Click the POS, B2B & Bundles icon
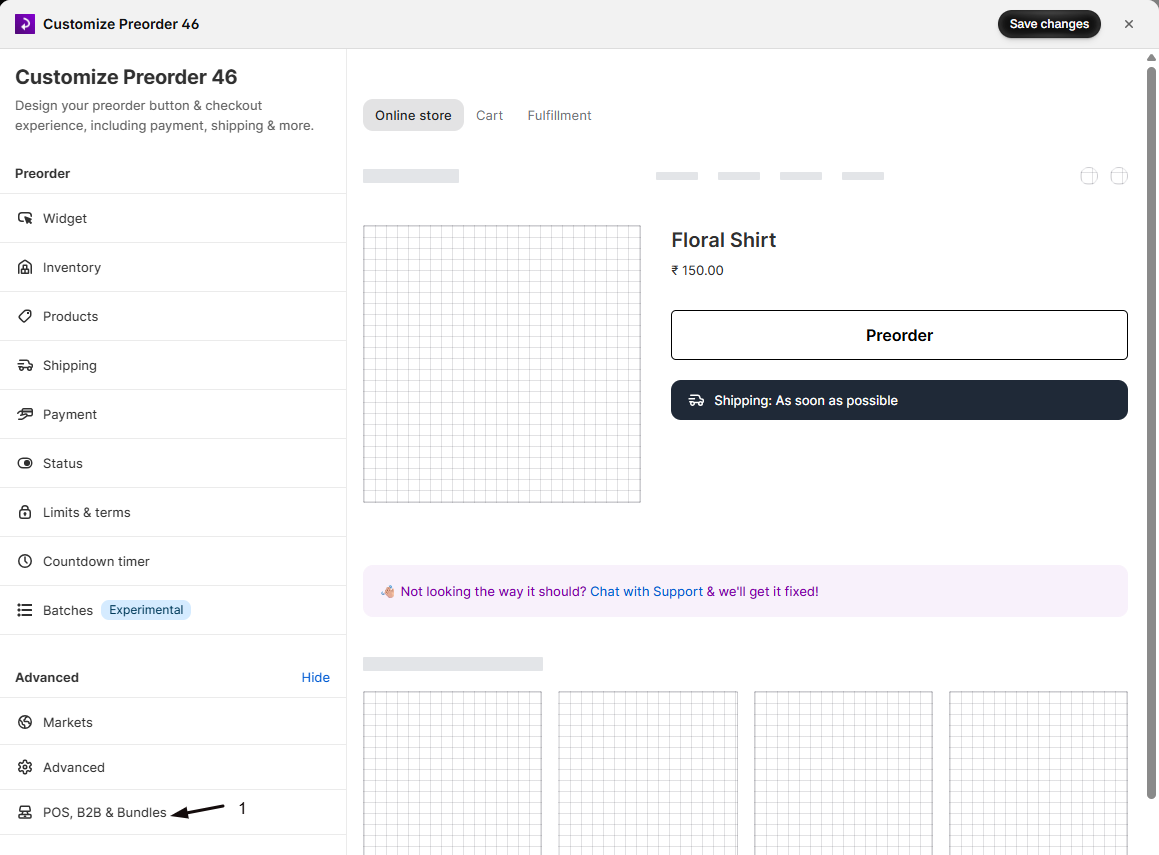The height and width of the screenshot is (855, 1159). tap(25, 812)
